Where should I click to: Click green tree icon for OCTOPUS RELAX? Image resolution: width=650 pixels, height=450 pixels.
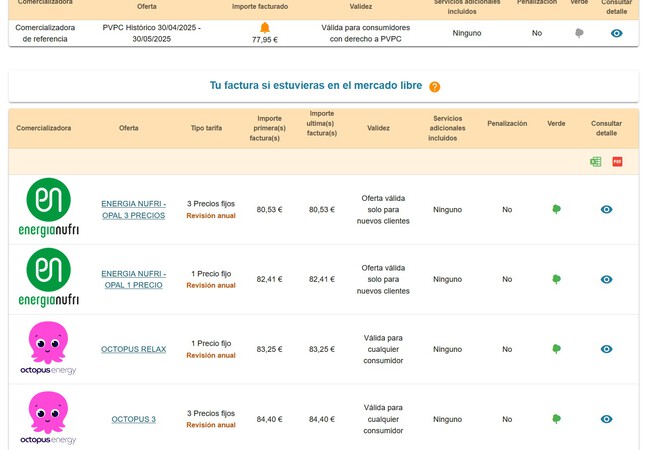point(556,349)
